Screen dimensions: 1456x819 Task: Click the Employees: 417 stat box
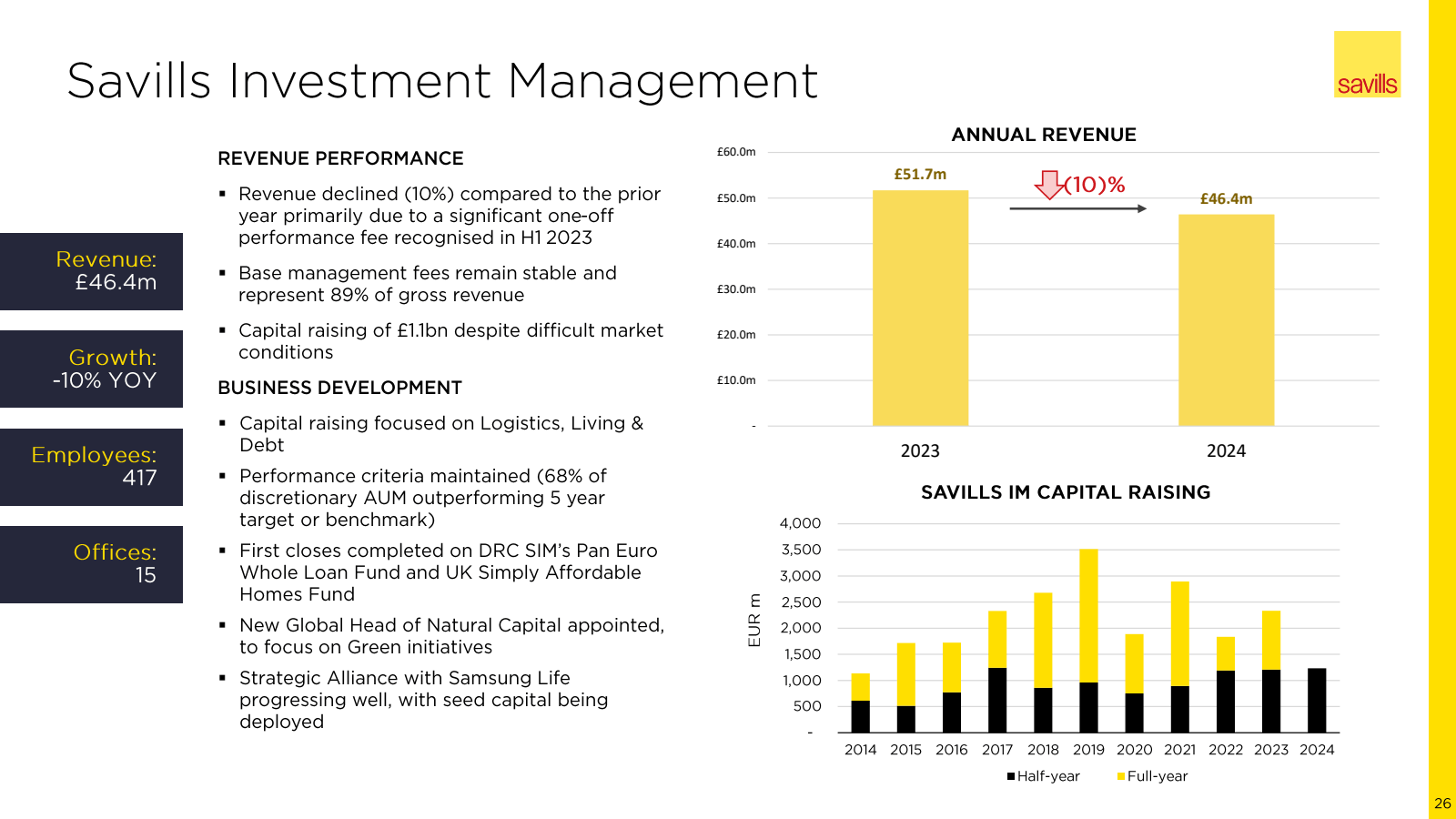click(x=91, y=467)
